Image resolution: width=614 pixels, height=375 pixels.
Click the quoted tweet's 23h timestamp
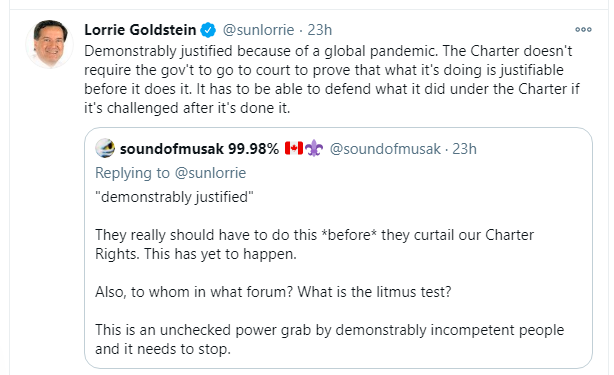tap(464, 149)
